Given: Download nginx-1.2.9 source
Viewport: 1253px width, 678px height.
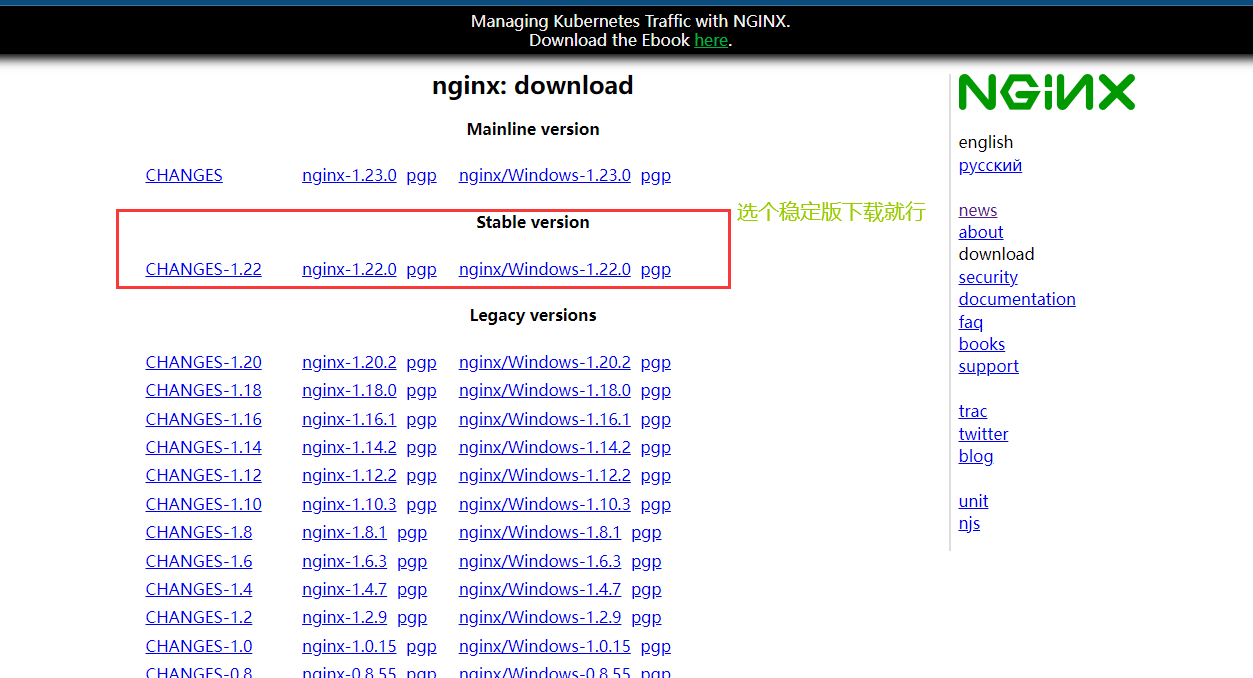Looking at the screenshot, I should click(344, 617).
